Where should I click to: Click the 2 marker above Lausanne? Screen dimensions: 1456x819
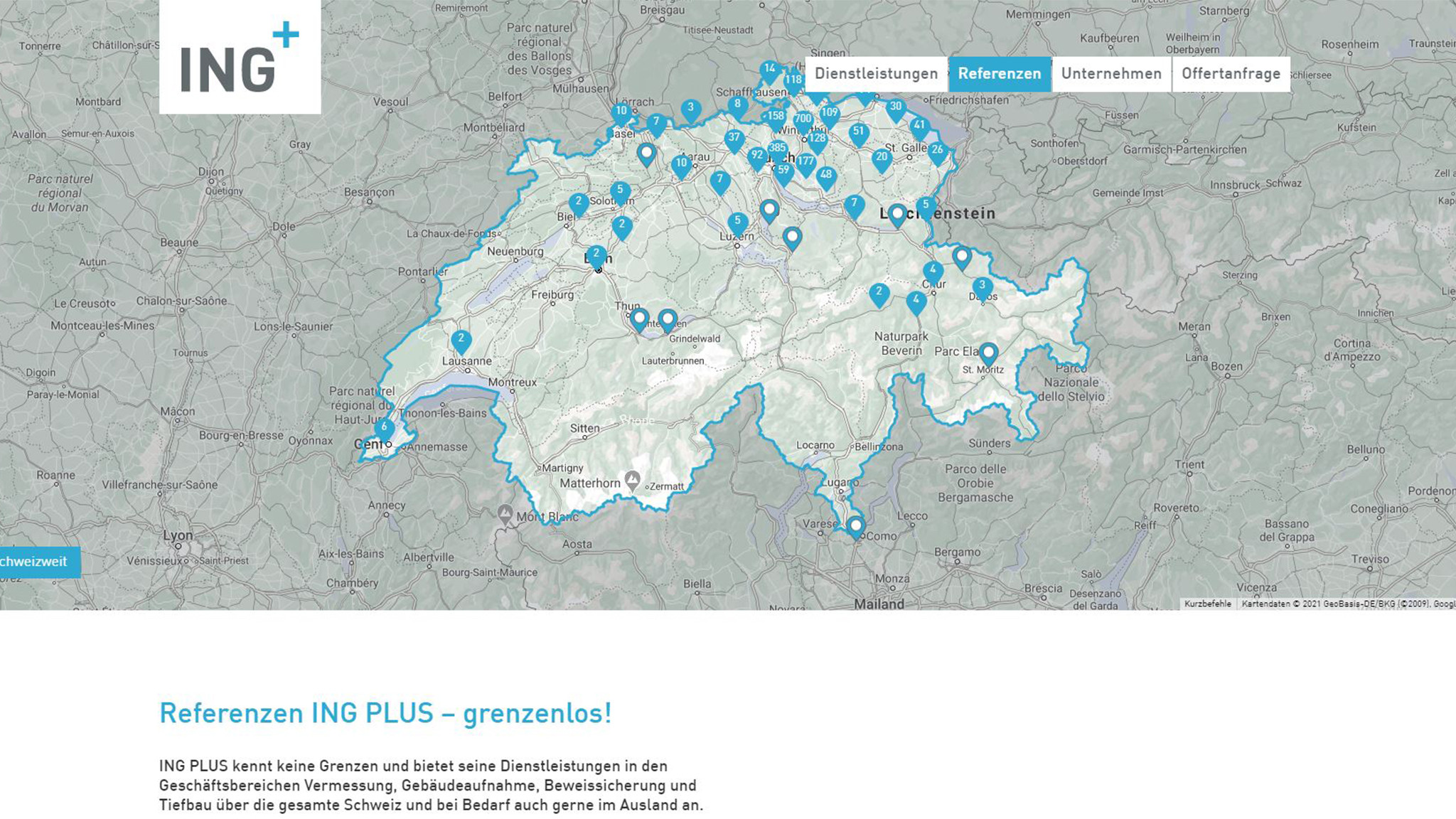(461, 341)
